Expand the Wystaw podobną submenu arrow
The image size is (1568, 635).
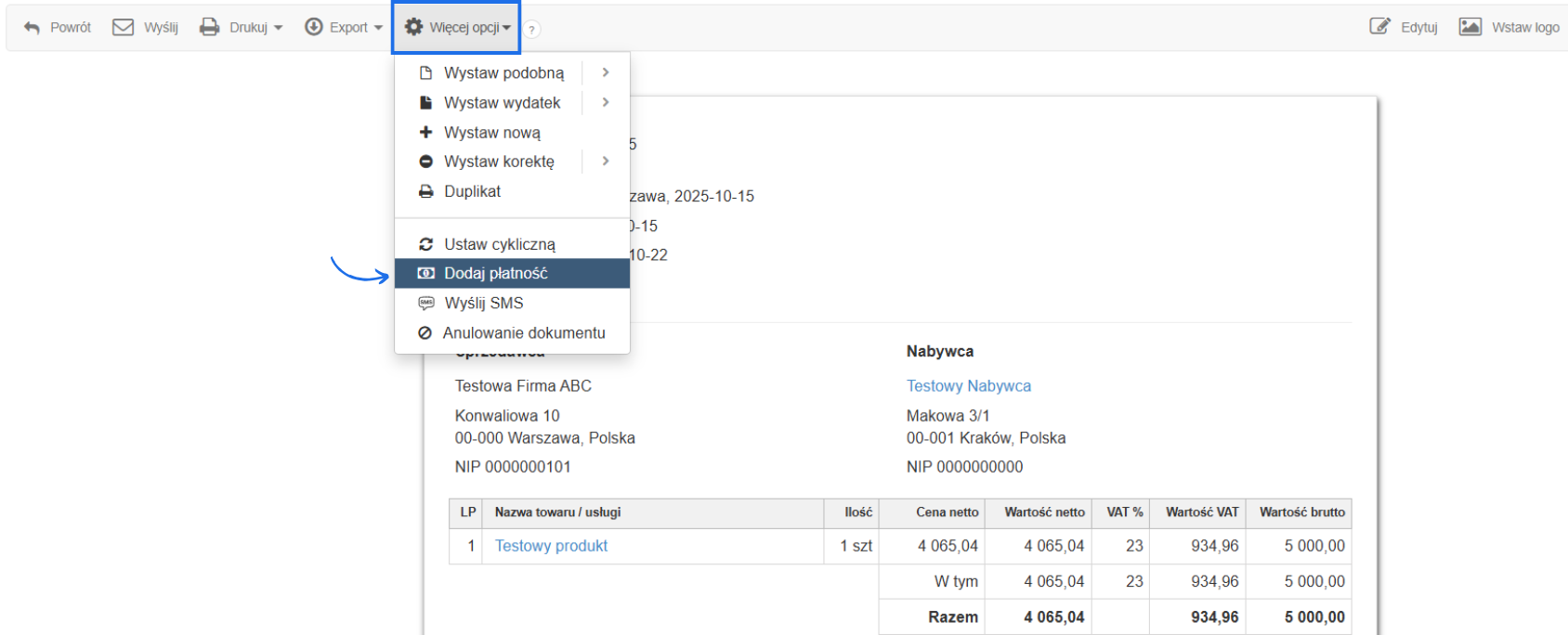coord(606,72)
